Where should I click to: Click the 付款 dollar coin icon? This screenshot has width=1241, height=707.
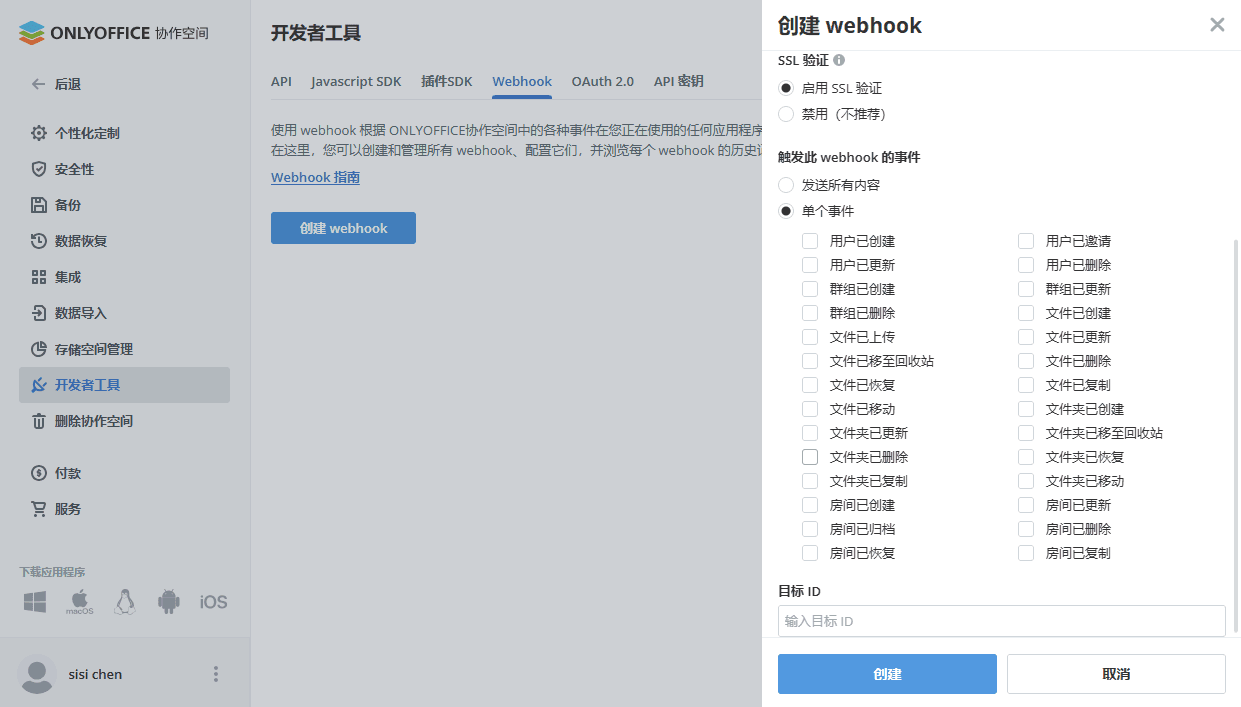click(x=39, y=473)
